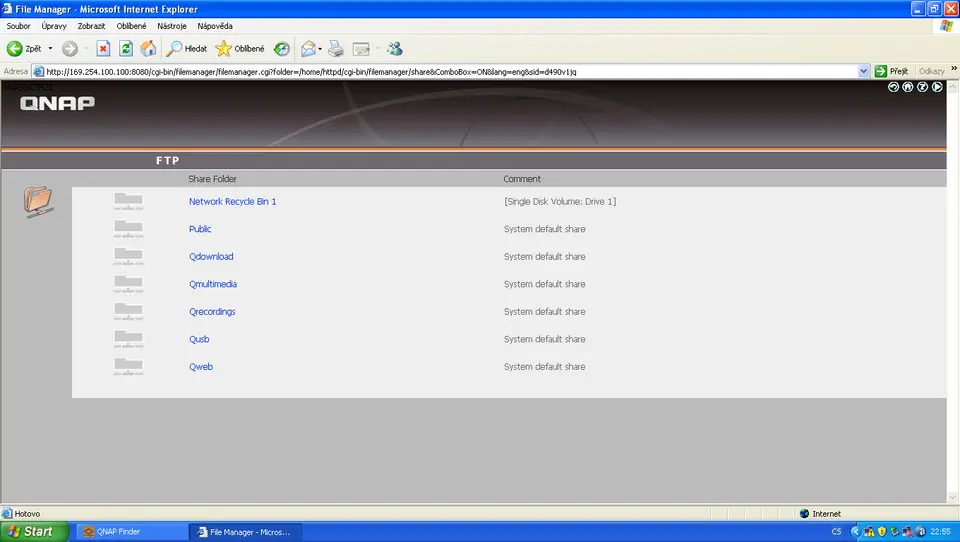Viewport: 960px width, 542px height.
Task: Click the QNAP help question mark icon
Action: tap(922, 87)
